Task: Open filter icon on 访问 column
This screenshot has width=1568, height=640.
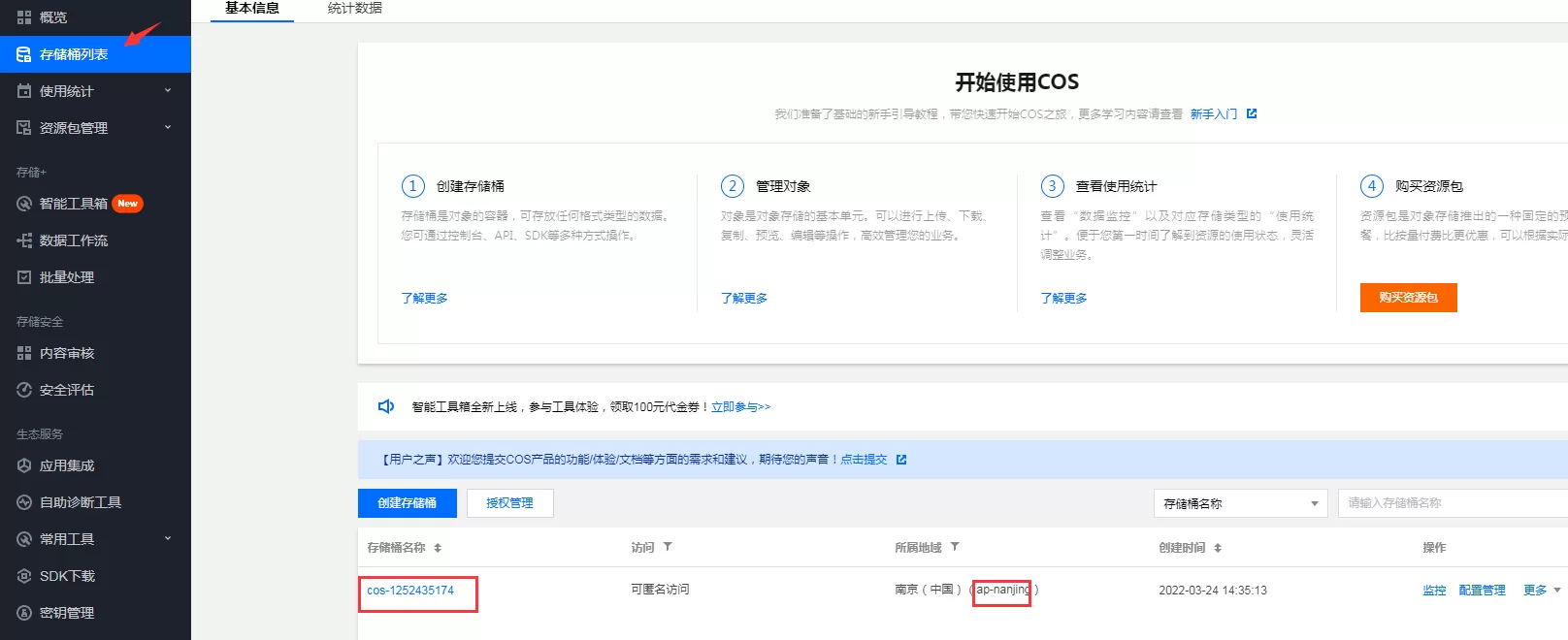Action: (x=668, y=547)
